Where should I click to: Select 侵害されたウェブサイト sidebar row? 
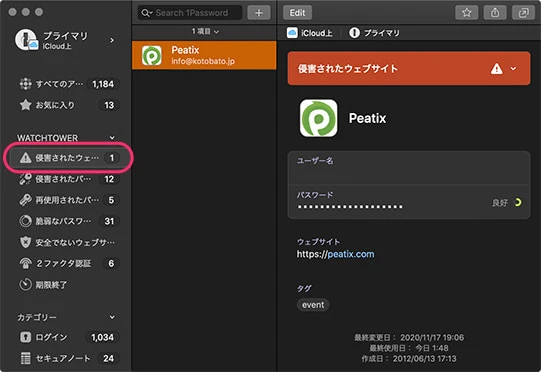[x=69, y=158]
